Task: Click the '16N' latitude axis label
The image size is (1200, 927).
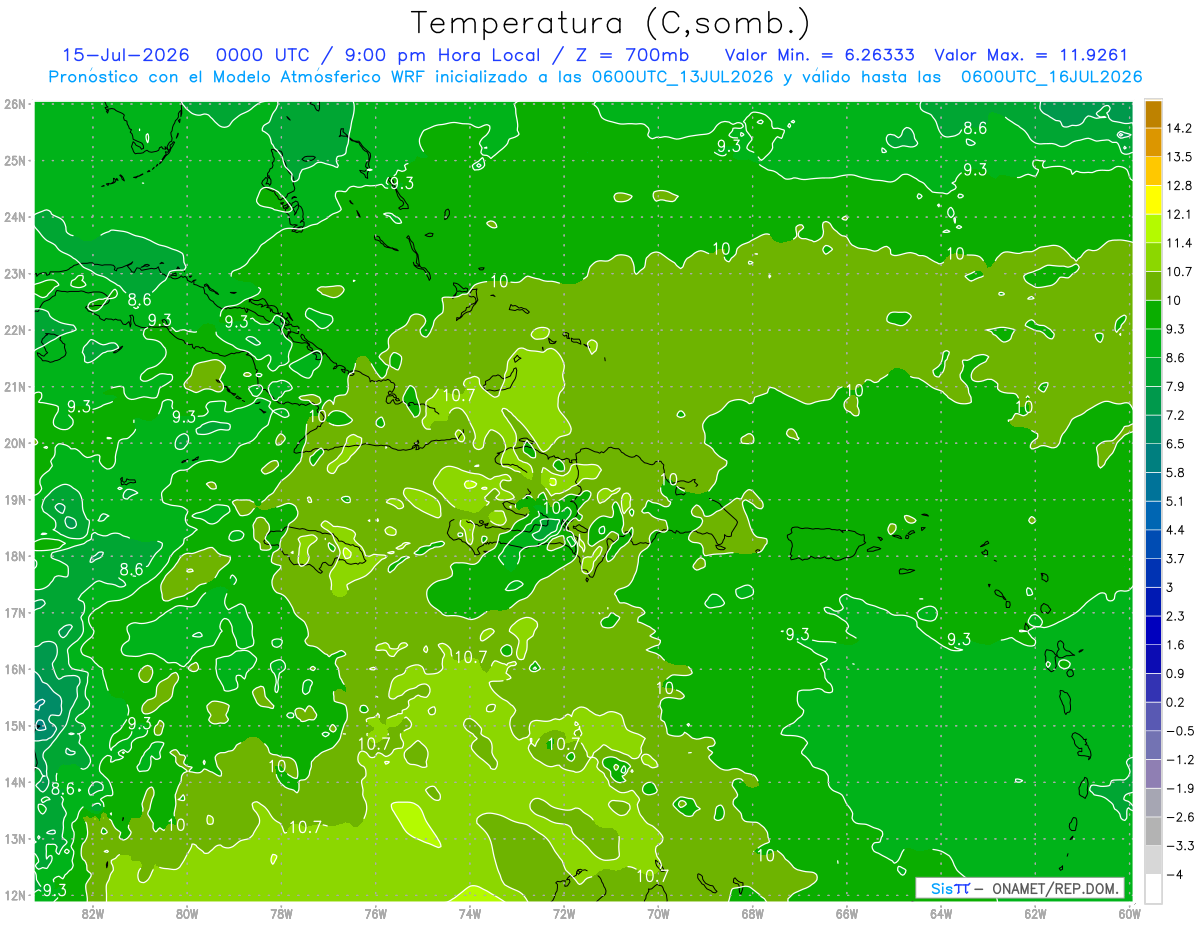Action: point(14,669)
